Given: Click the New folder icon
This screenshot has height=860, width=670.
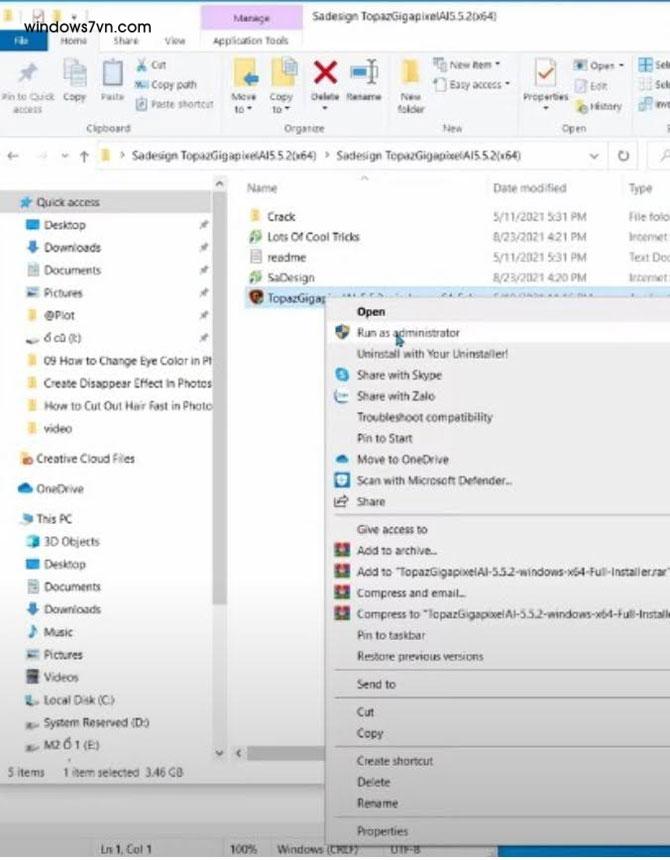Looking at the screenshot, I should (x=410, y=80).
